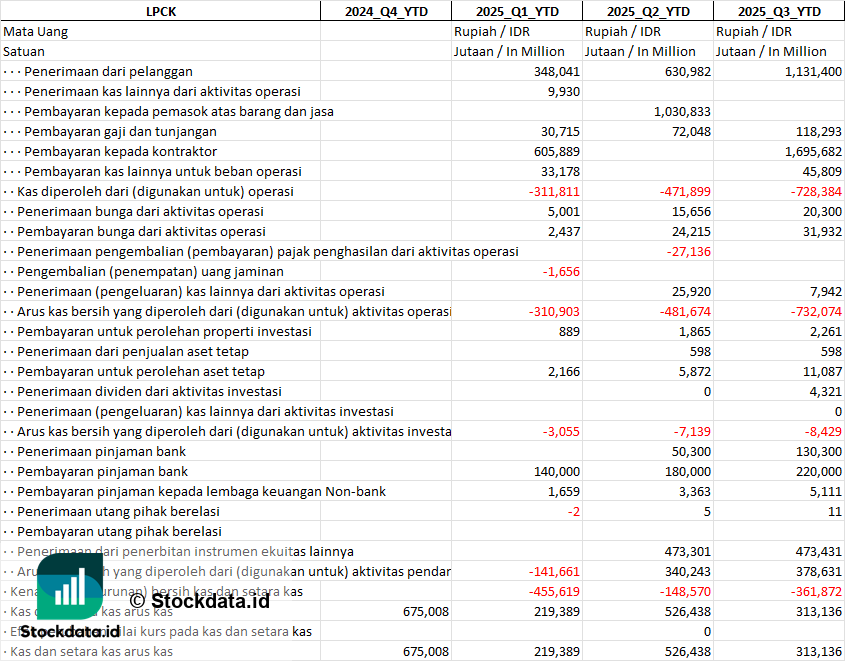This screenshot has width=845, height=661.
Task: Select red value -455,619
Action: pyautogui.click(x=554, y=592)
